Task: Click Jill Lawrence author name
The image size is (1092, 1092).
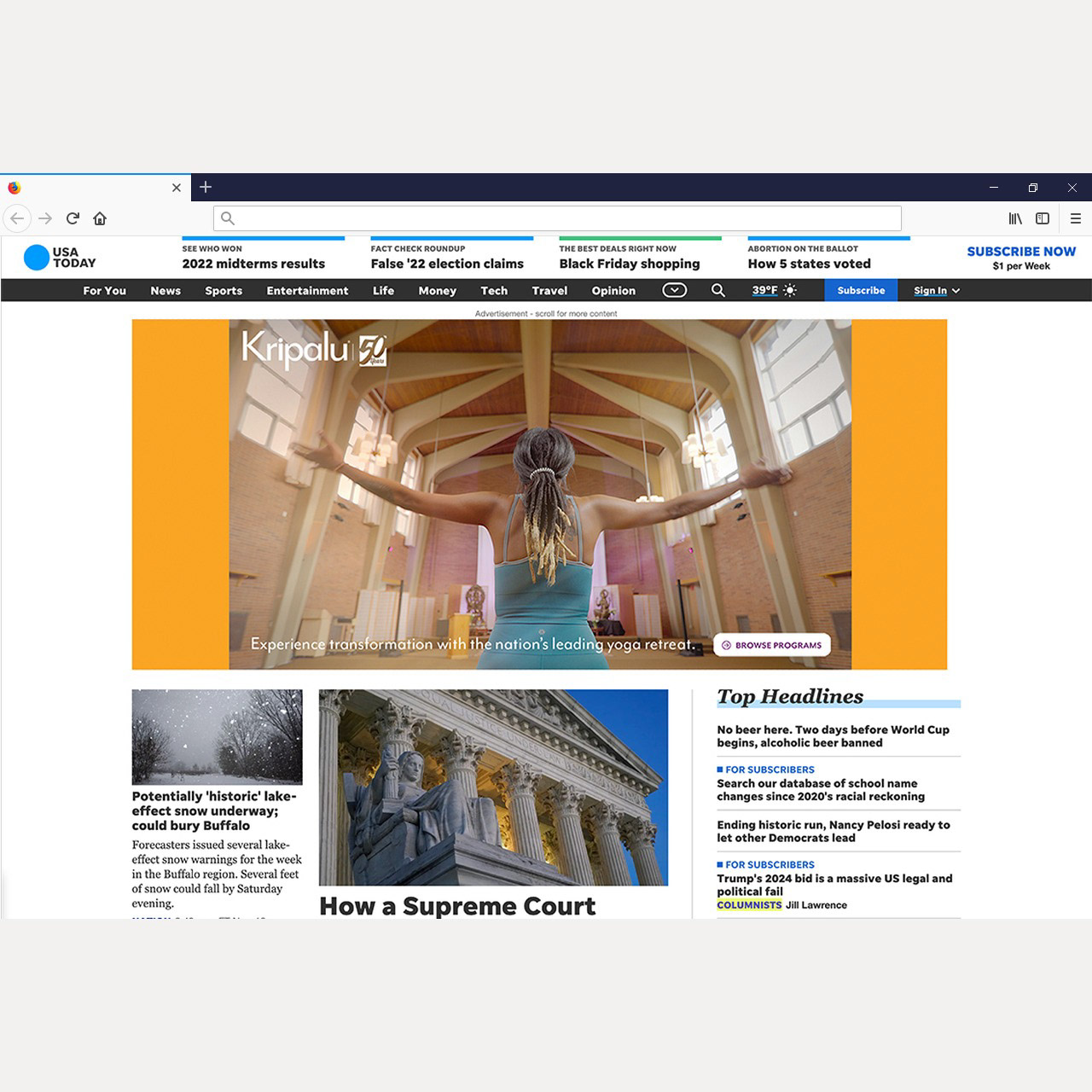Action: pos(816,905)
